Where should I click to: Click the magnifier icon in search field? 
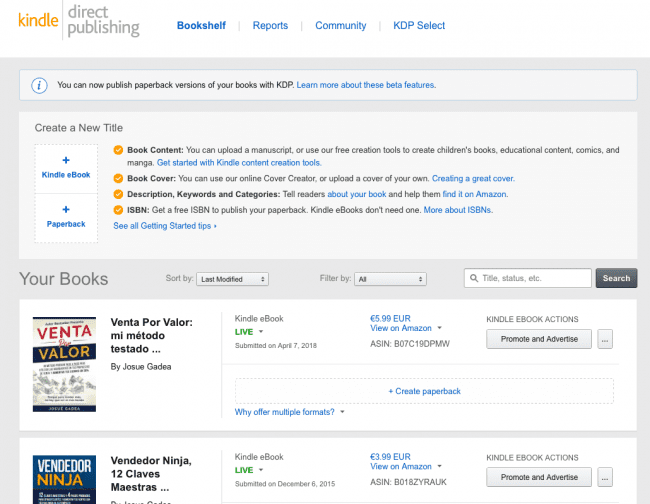[x=474, y=278]
